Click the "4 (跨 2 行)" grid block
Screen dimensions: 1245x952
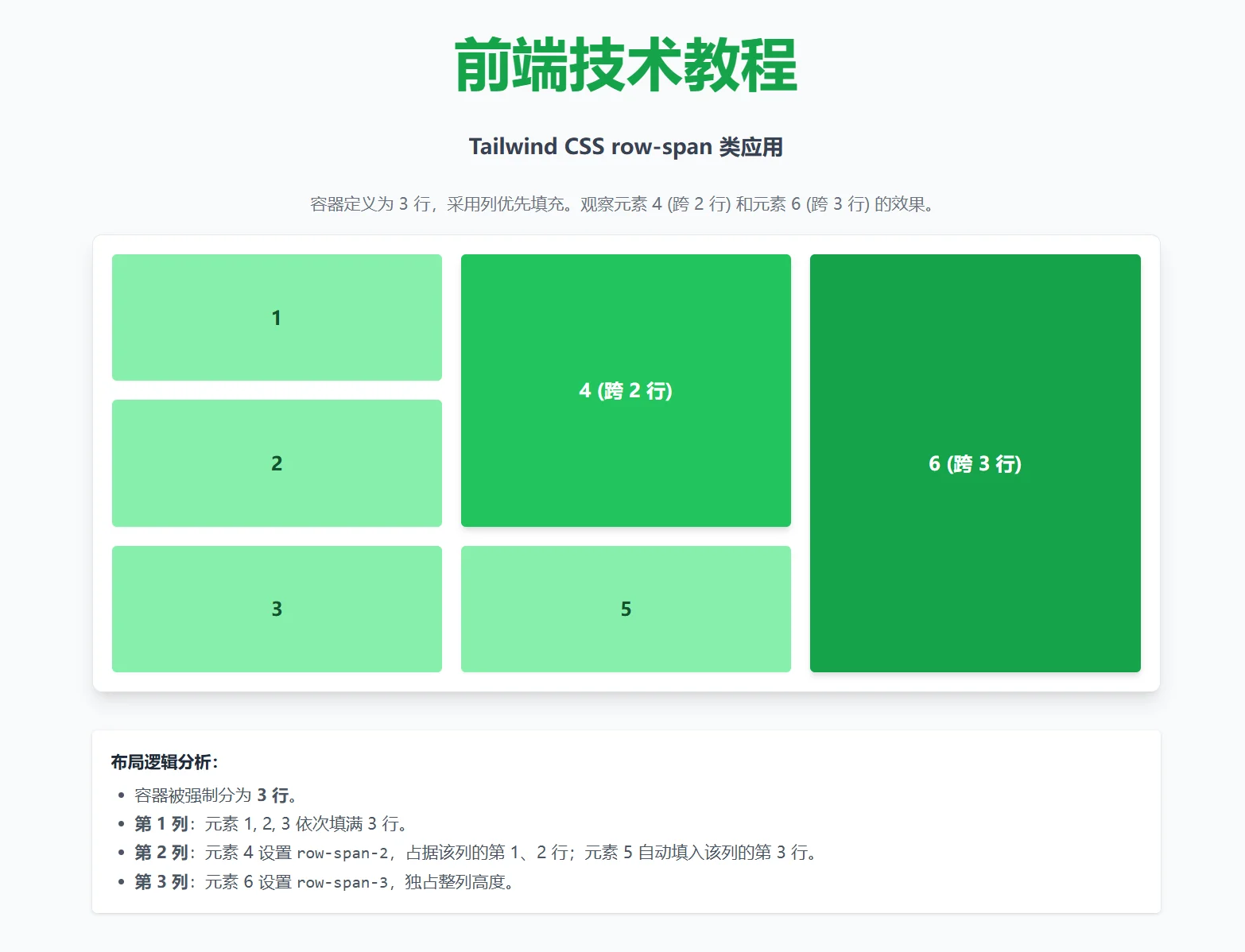(626, 390)
